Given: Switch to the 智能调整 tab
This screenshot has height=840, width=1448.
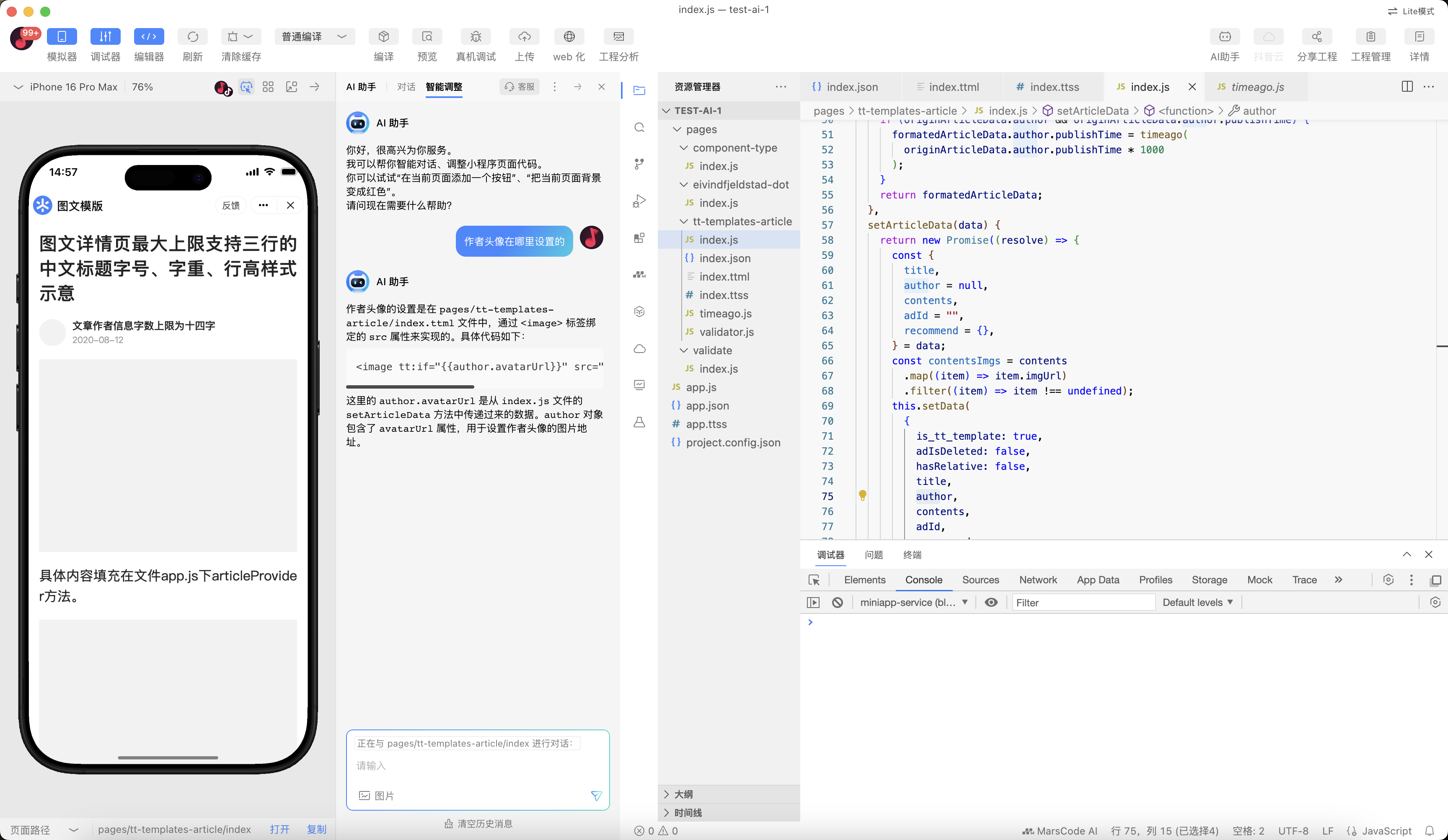Looking at the screenshot, I should 444,87.
